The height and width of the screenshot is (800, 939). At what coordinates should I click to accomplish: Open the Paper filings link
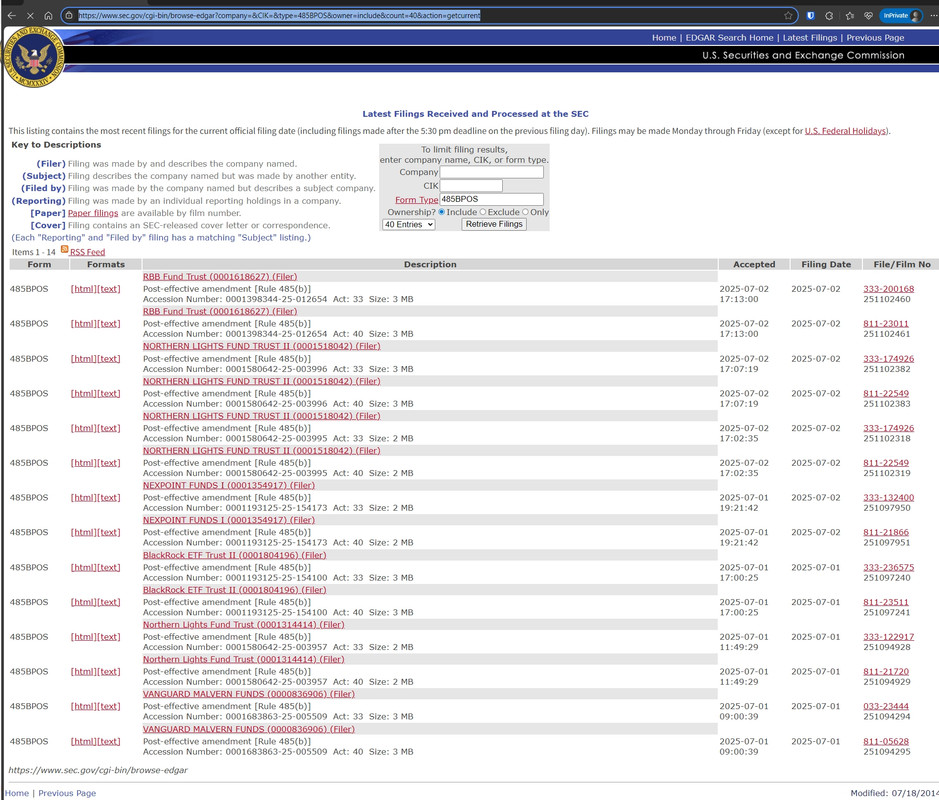tap(93, 213)
